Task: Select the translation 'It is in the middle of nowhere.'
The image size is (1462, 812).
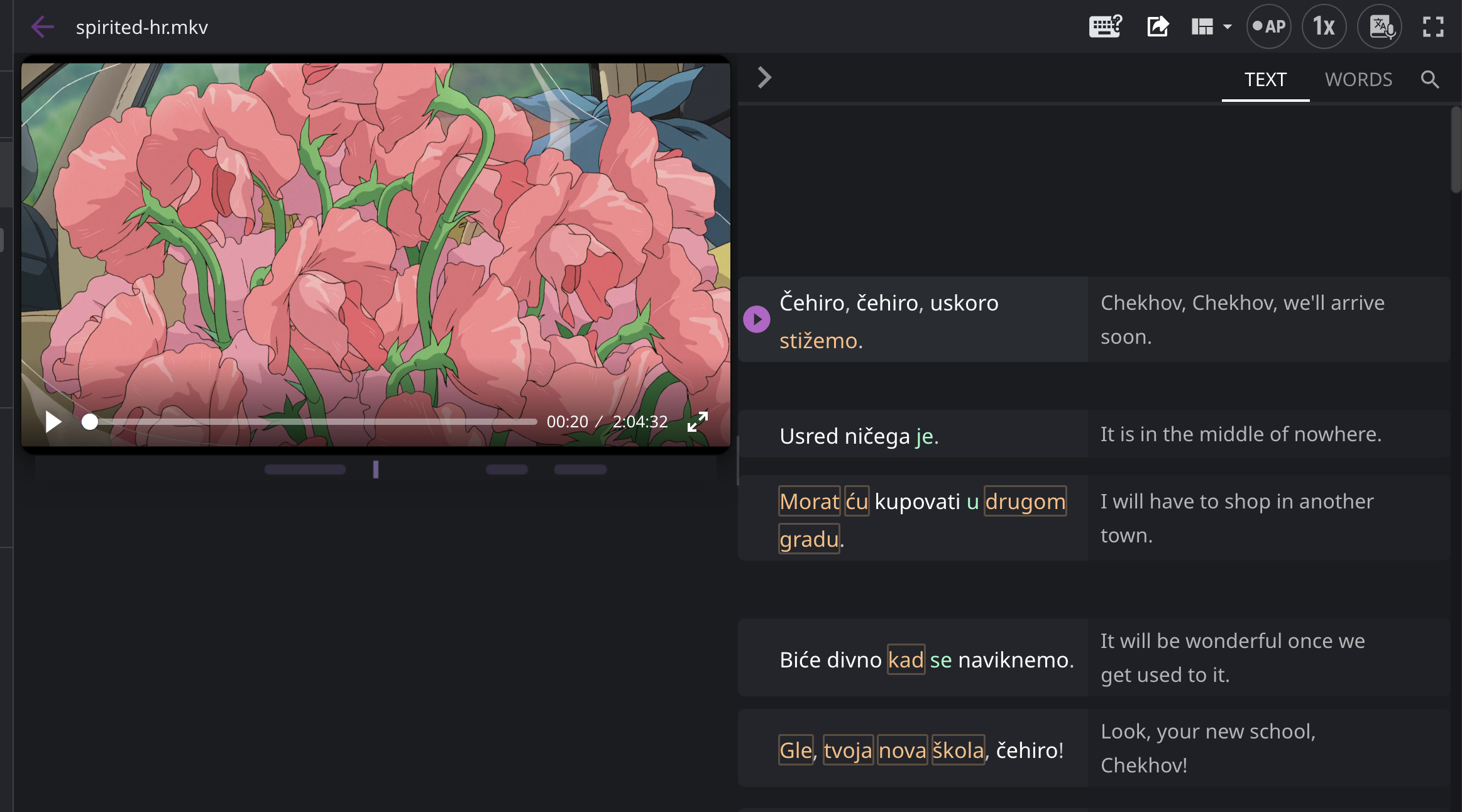Action: 1241,434
